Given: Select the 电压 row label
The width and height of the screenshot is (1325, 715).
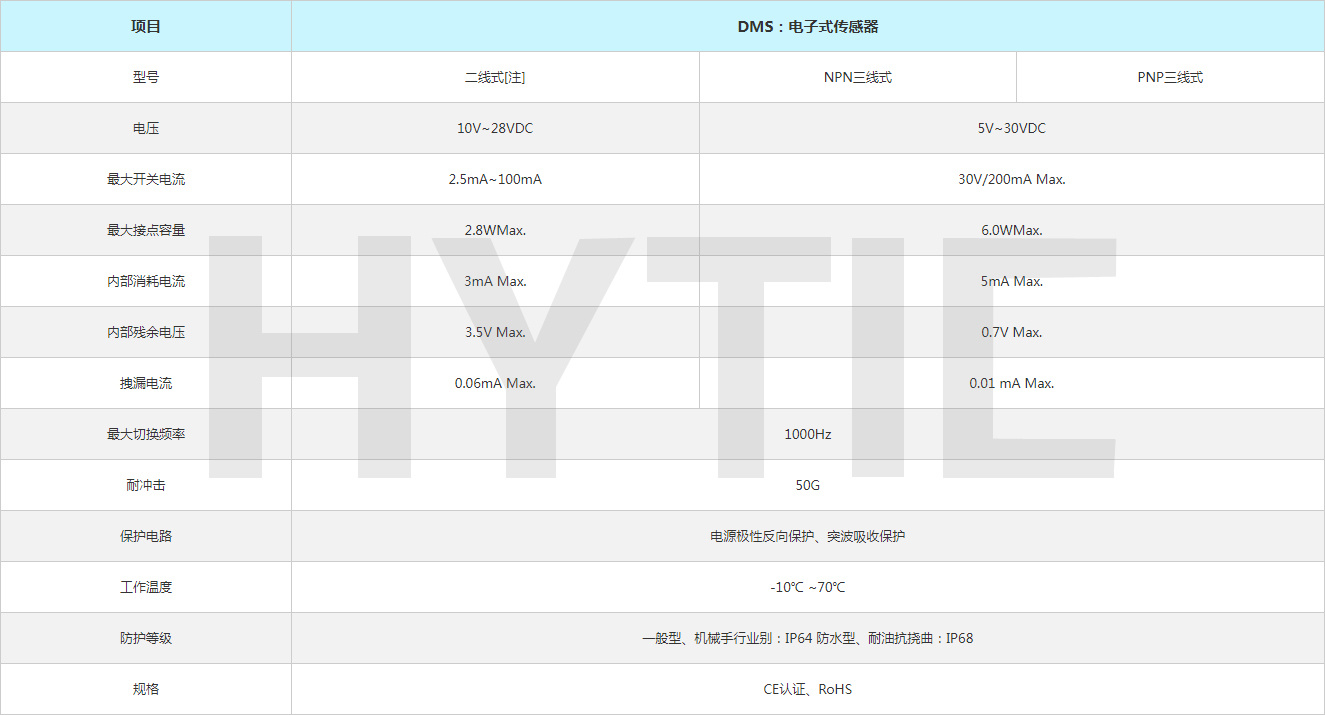Looking at the screenshot, I should point(146,128).
